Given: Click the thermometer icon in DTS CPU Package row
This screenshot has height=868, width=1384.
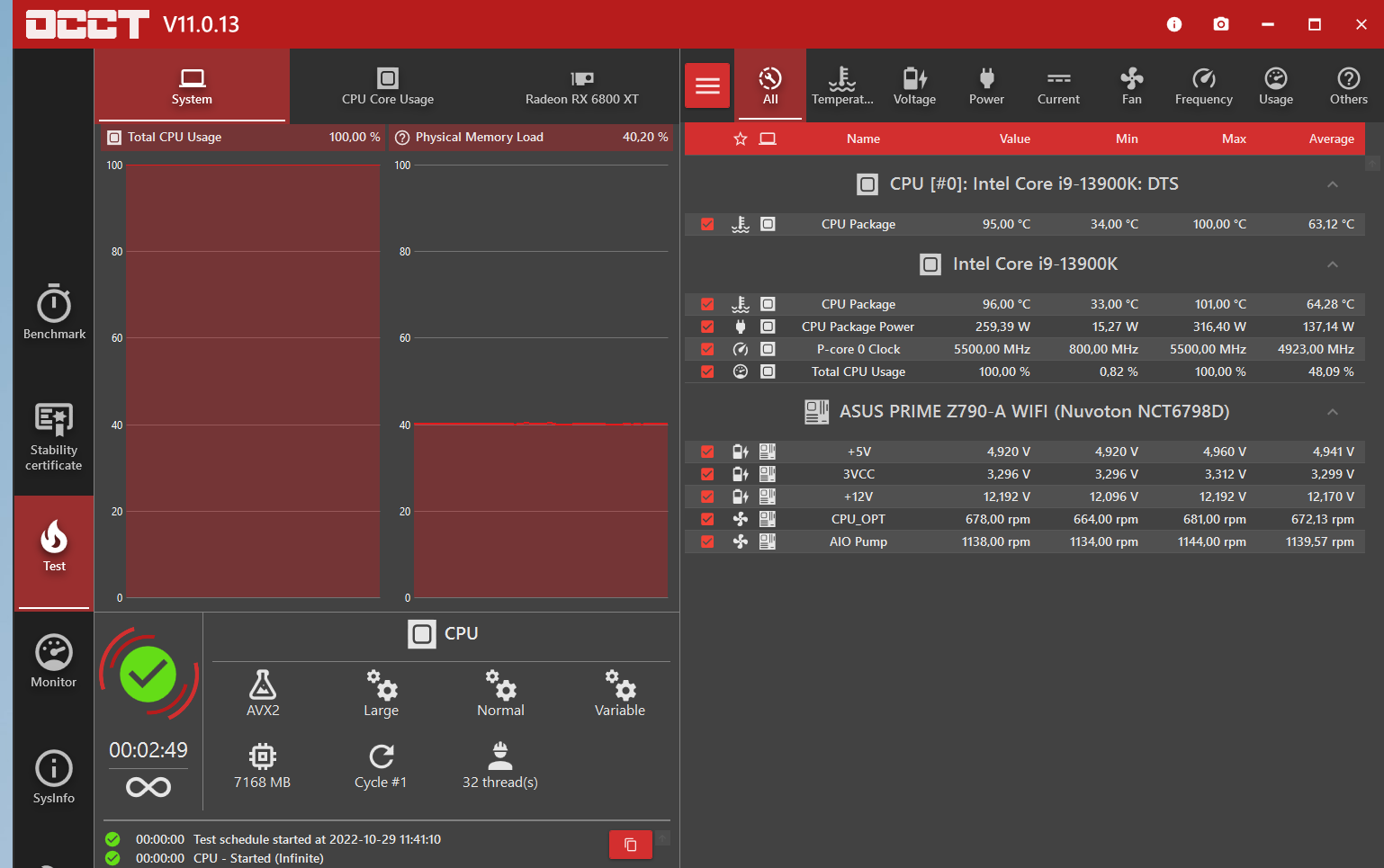Looking at the screenshot, I should click(741, 224).
